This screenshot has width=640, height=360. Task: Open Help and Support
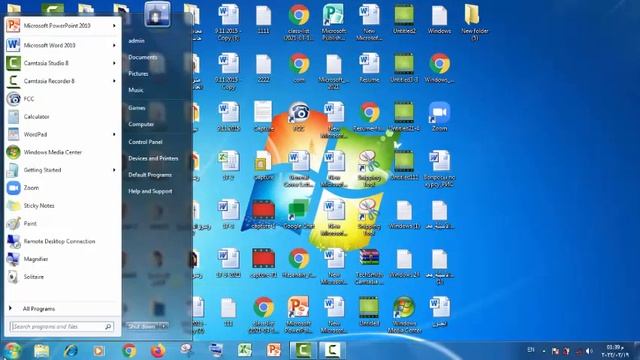(150, 191)
